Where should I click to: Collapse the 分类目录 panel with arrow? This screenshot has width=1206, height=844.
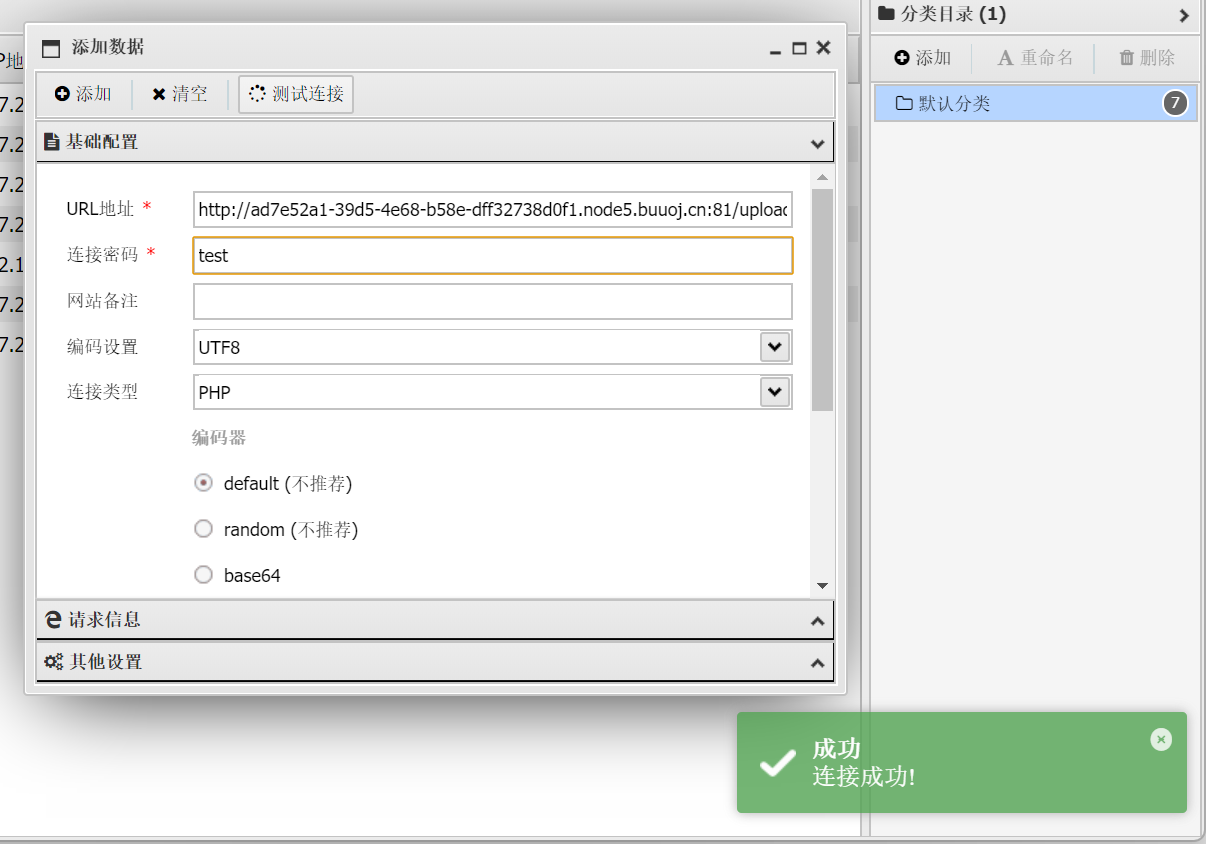tap(1184, 15)
